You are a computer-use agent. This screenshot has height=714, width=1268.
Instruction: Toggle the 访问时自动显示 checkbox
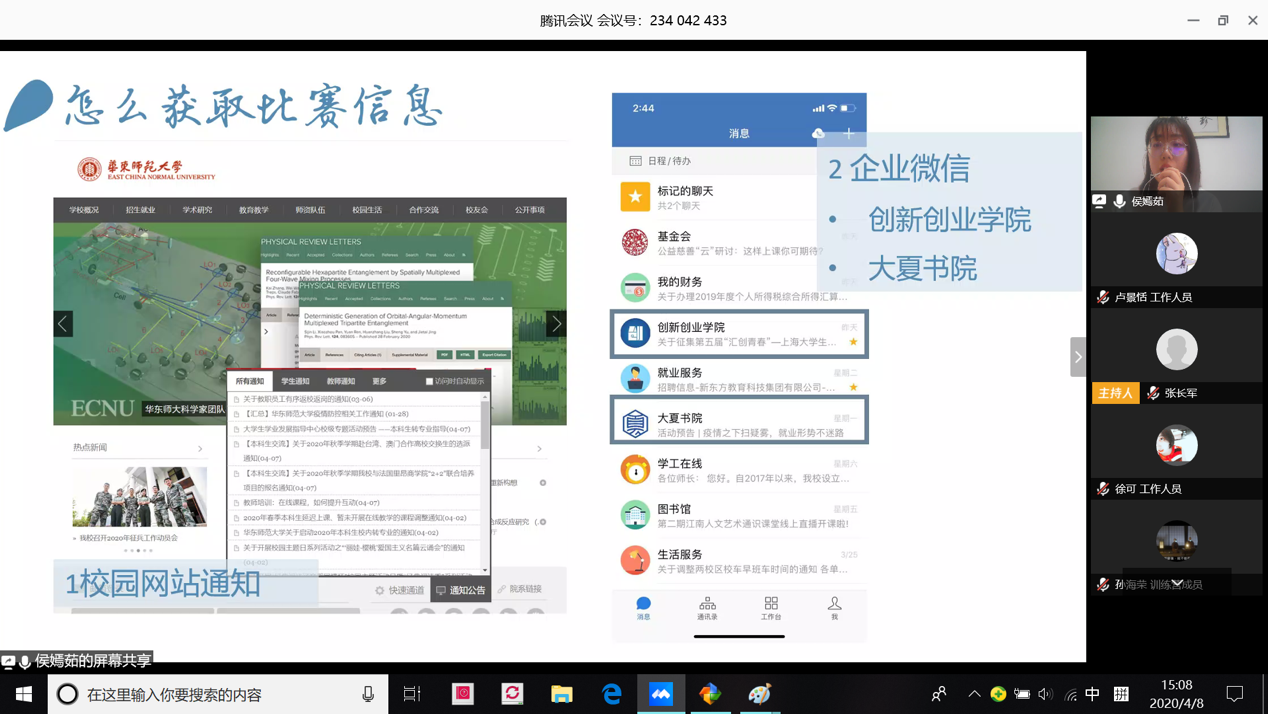coord(430,381)
